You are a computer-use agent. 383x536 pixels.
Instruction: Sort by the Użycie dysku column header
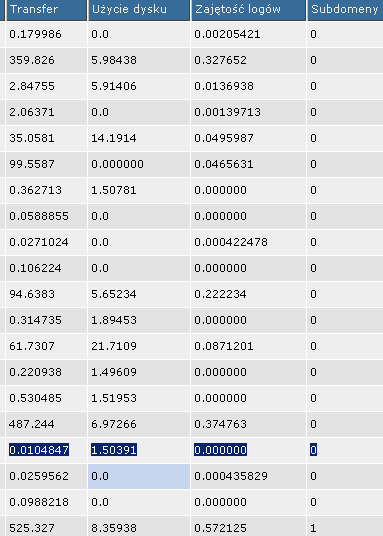(139, 10)
